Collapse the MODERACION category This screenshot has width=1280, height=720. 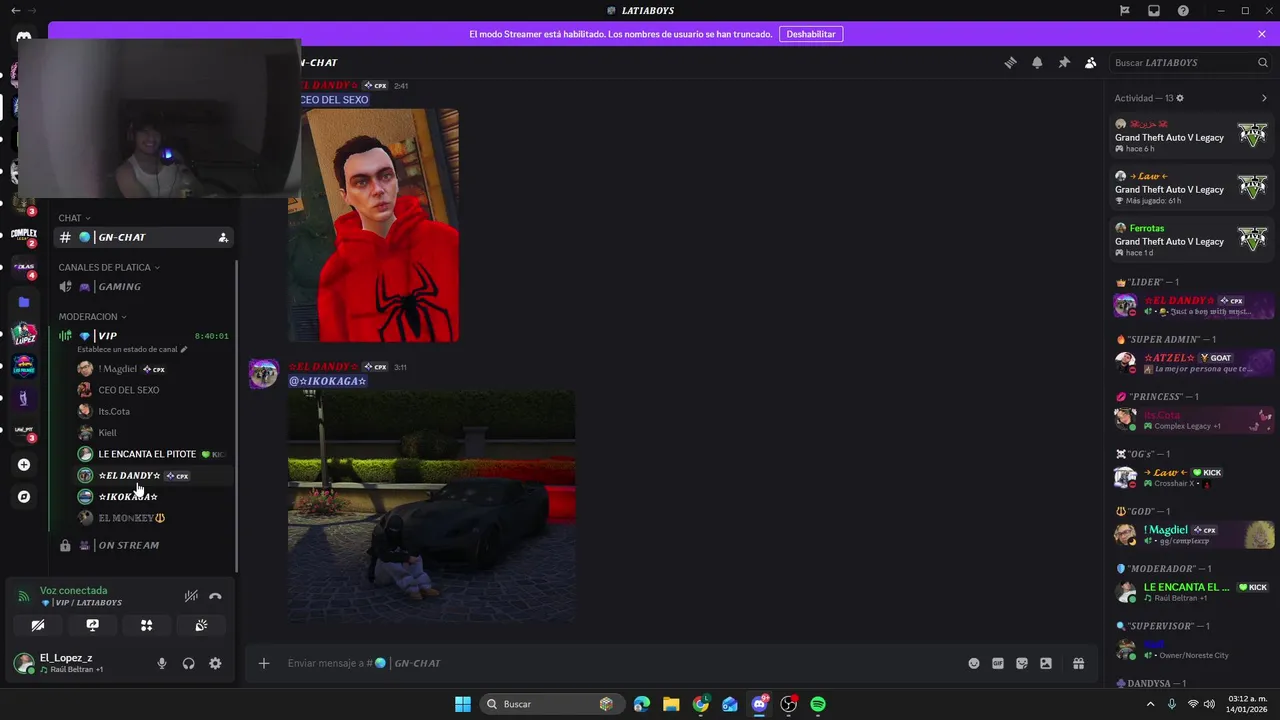click(x=92, y=316)
